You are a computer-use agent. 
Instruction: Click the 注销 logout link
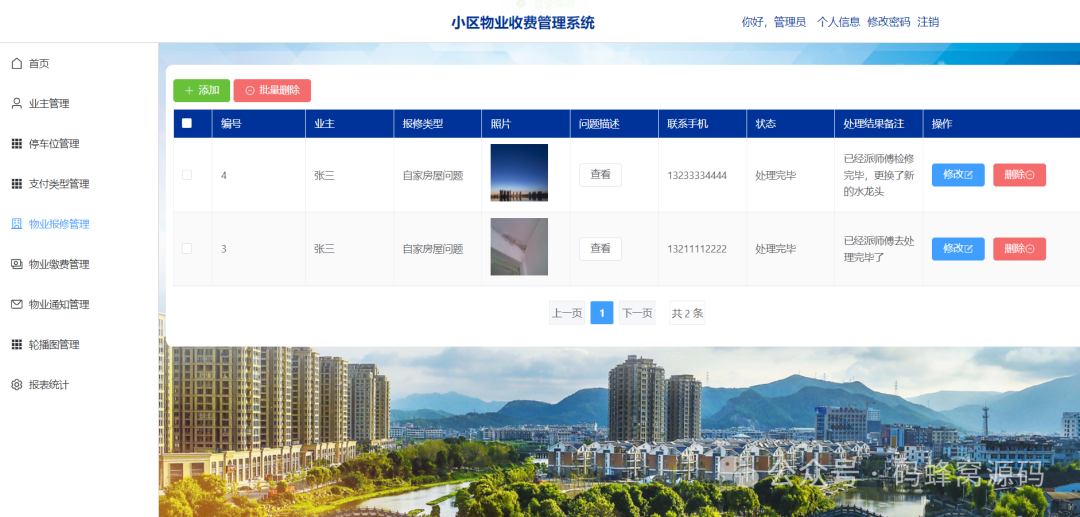928,22
